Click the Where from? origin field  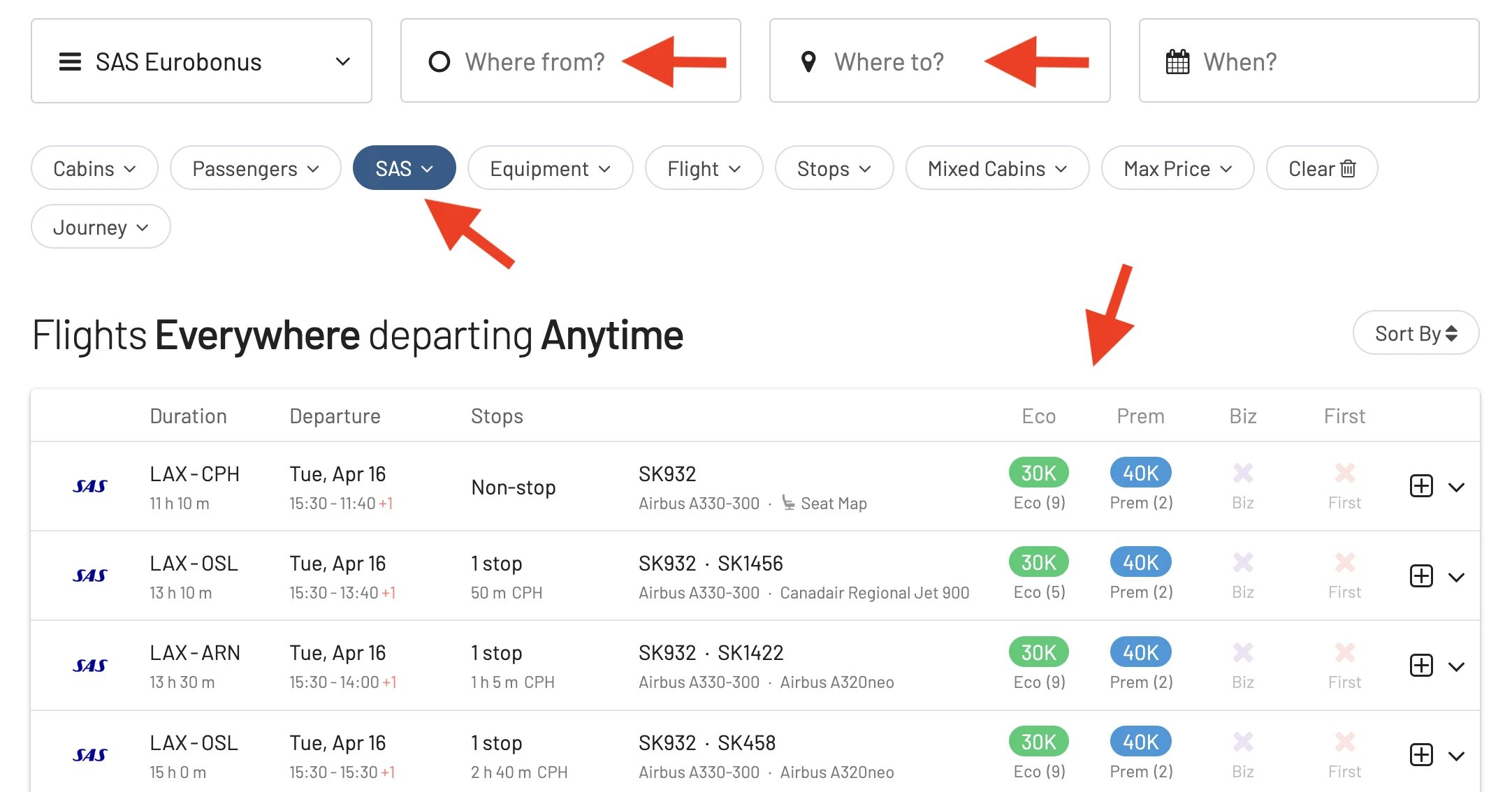pos(570,61)
